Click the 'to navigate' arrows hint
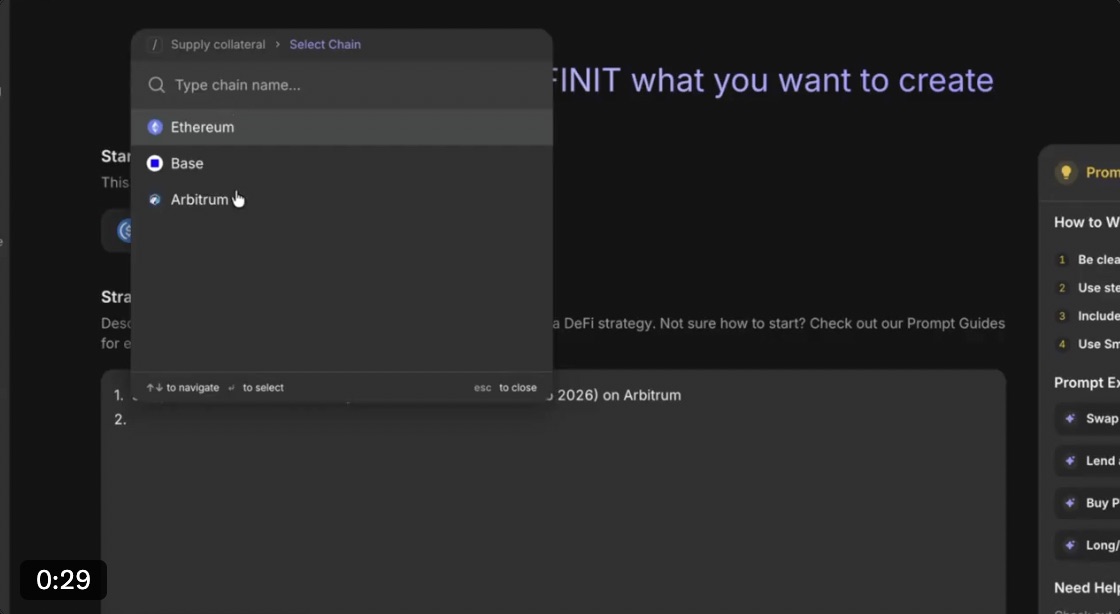This screenshot has height=614, width=1120. point(182,388)
